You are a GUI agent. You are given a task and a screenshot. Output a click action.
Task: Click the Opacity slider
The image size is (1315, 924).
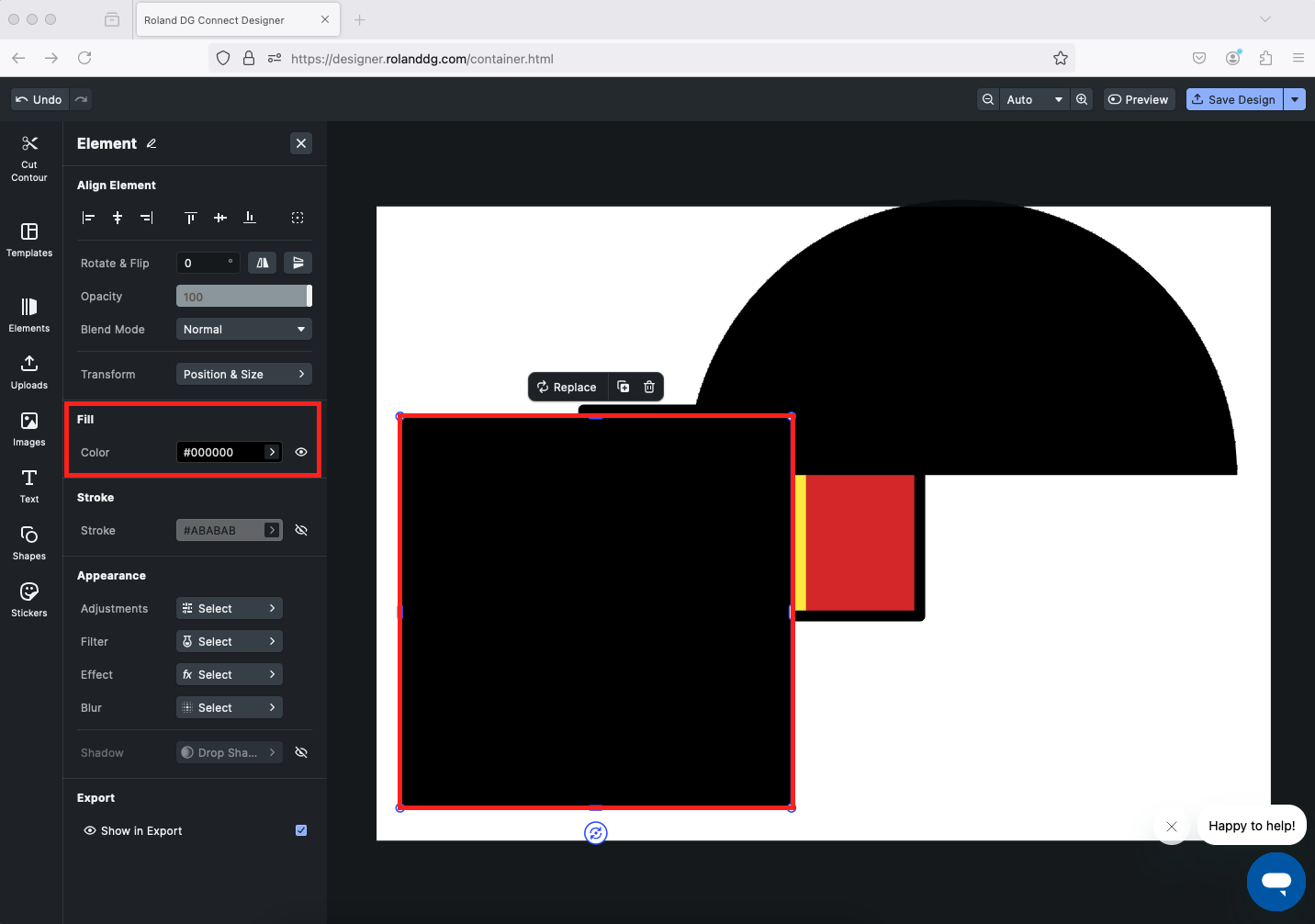244,296
